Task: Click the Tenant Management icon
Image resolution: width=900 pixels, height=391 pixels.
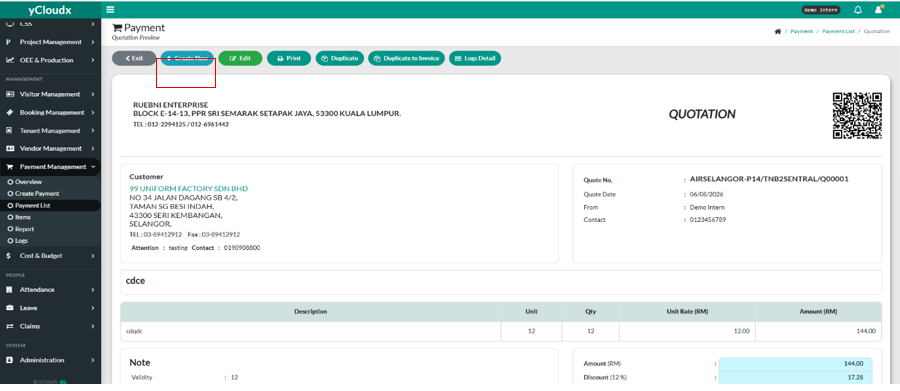Action: [x=9, y=131]
